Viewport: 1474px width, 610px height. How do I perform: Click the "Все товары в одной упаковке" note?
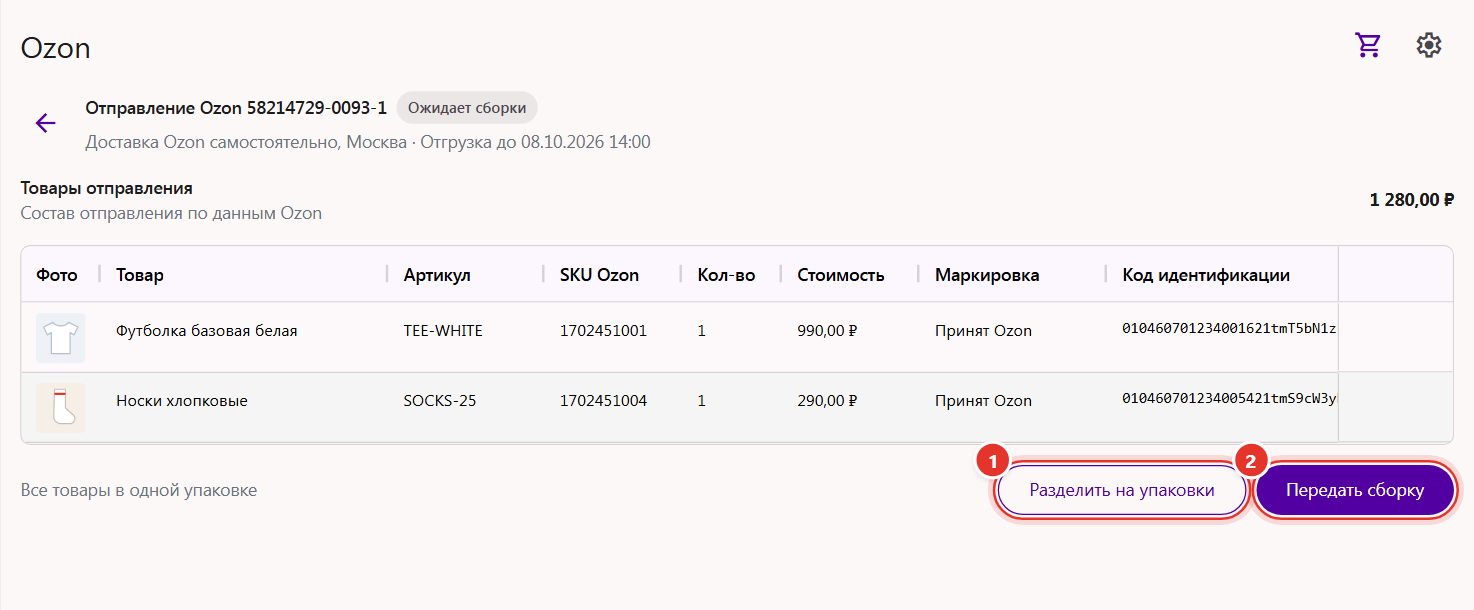click(139, 491)
